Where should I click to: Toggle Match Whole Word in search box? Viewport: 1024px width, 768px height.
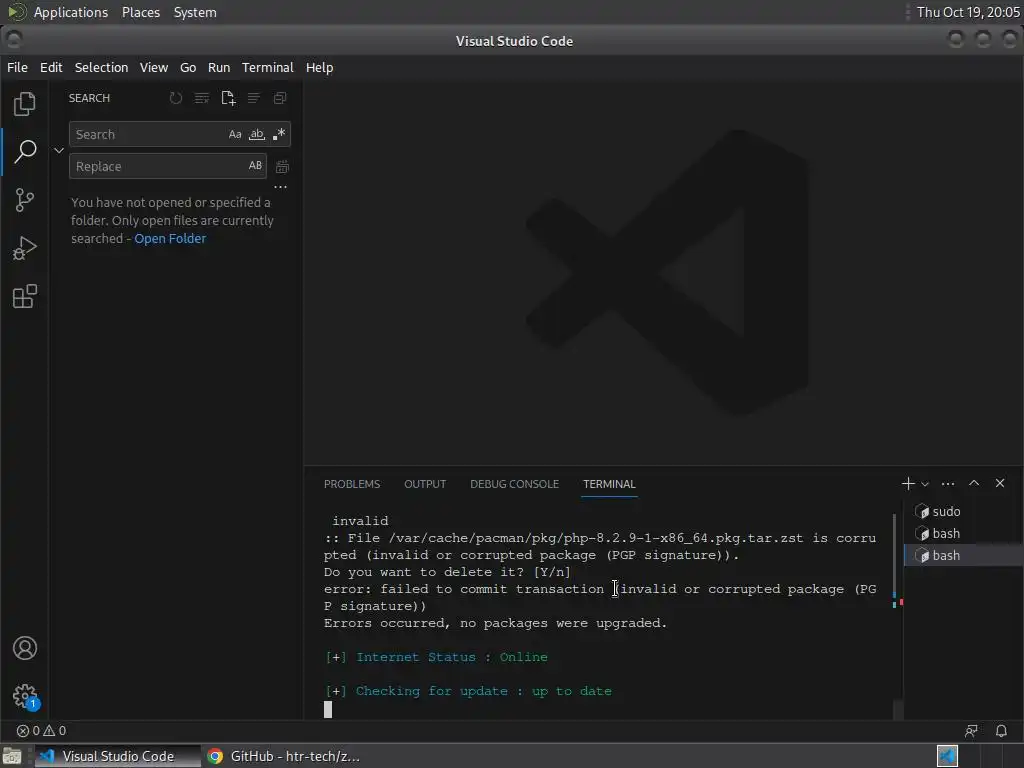point(257,135)
